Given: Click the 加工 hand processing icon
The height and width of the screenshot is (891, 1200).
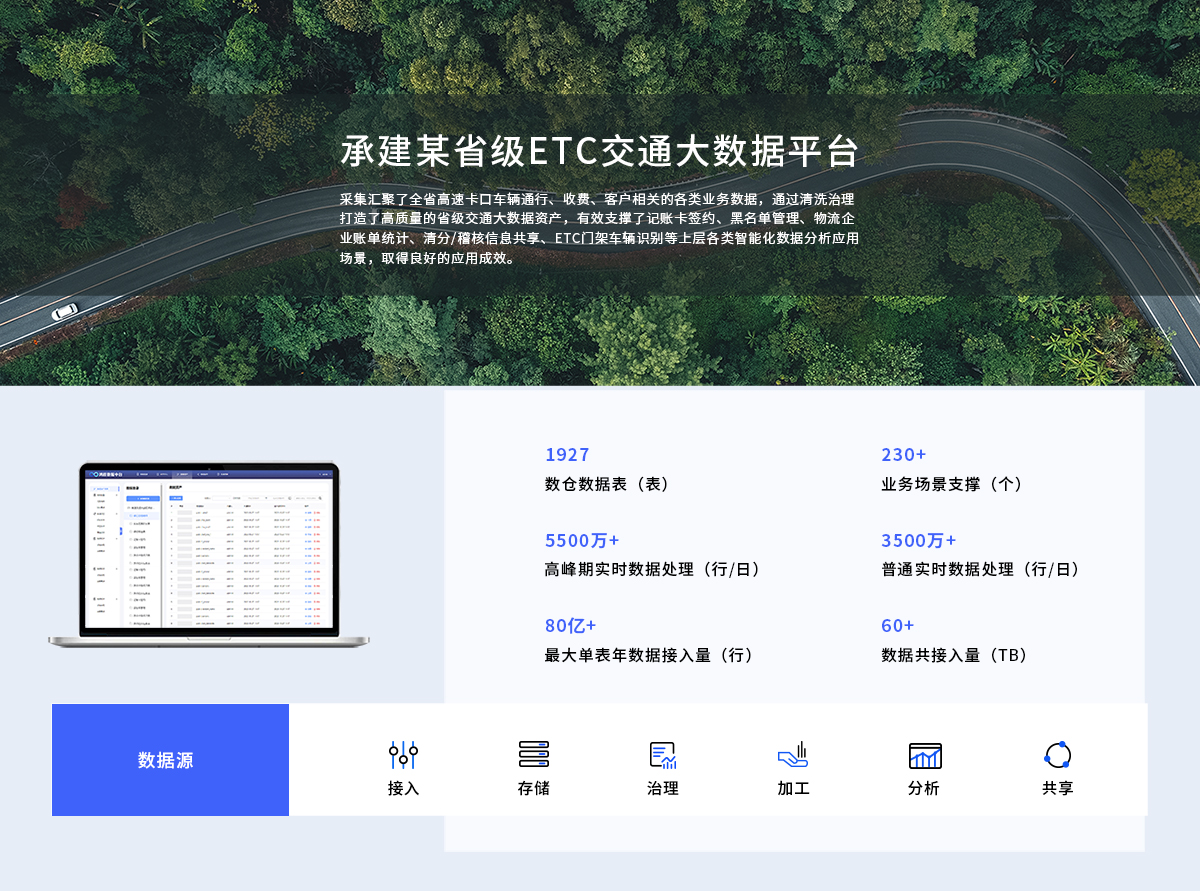Looking at the screenshot, I should tap(793, 755).
